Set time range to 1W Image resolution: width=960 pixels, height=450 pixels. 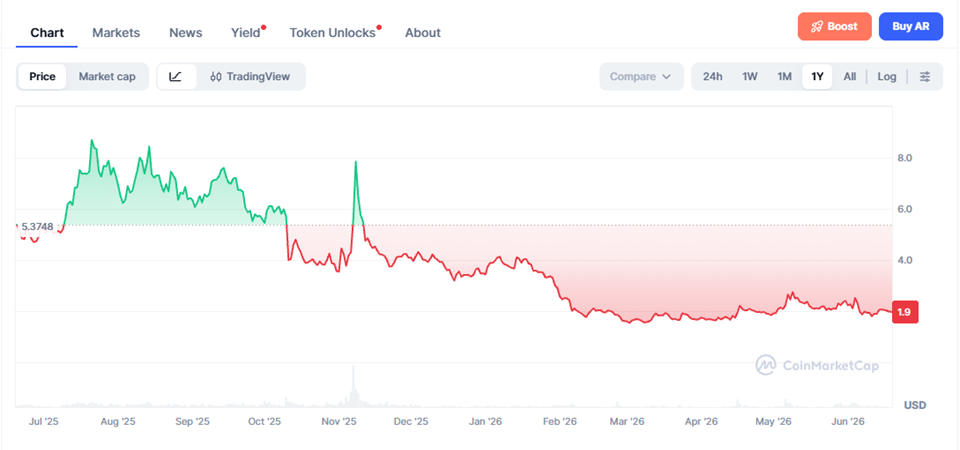click(750, 77)
